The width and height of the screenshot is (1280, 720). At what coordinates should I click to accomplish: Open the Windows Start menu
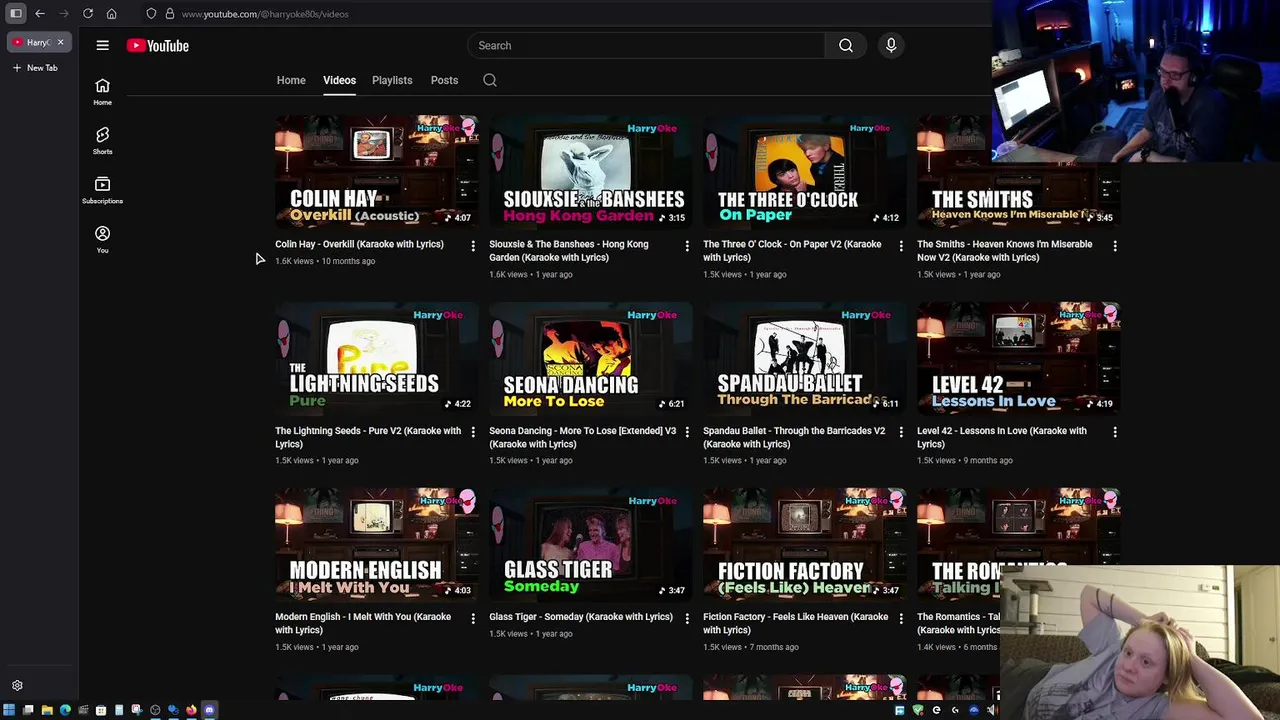tap(9, 710)
